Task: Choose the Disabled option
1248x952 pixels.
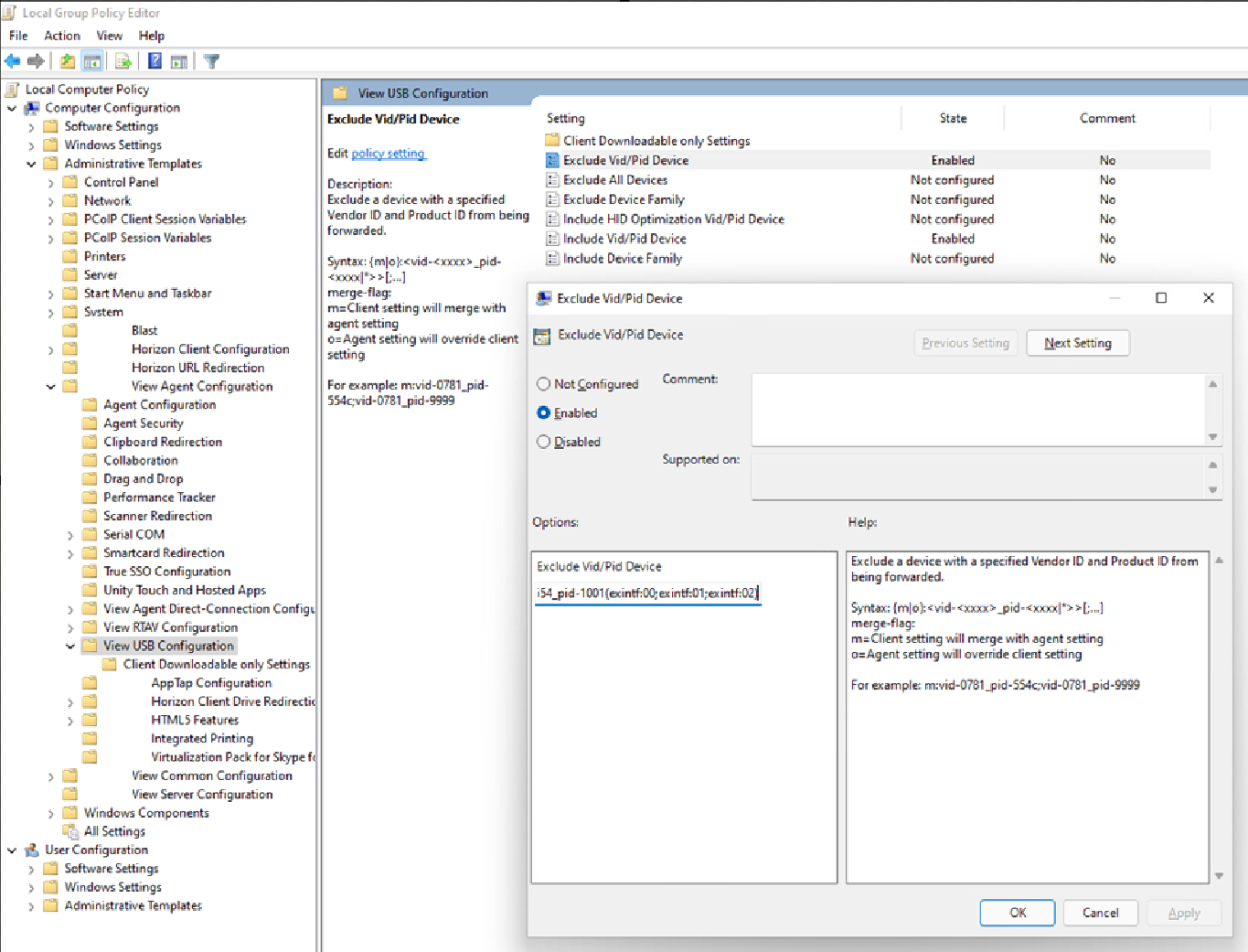Action: (543, 442)
